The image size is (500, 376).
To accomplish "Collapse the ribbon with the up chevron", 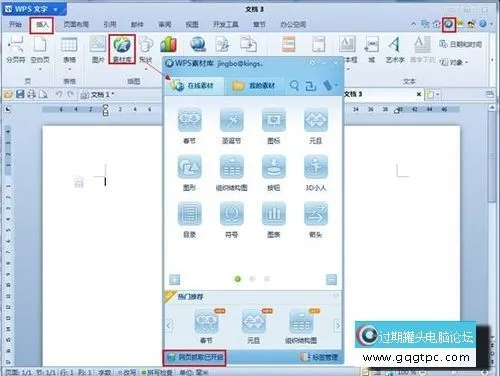I will [414, 24].
